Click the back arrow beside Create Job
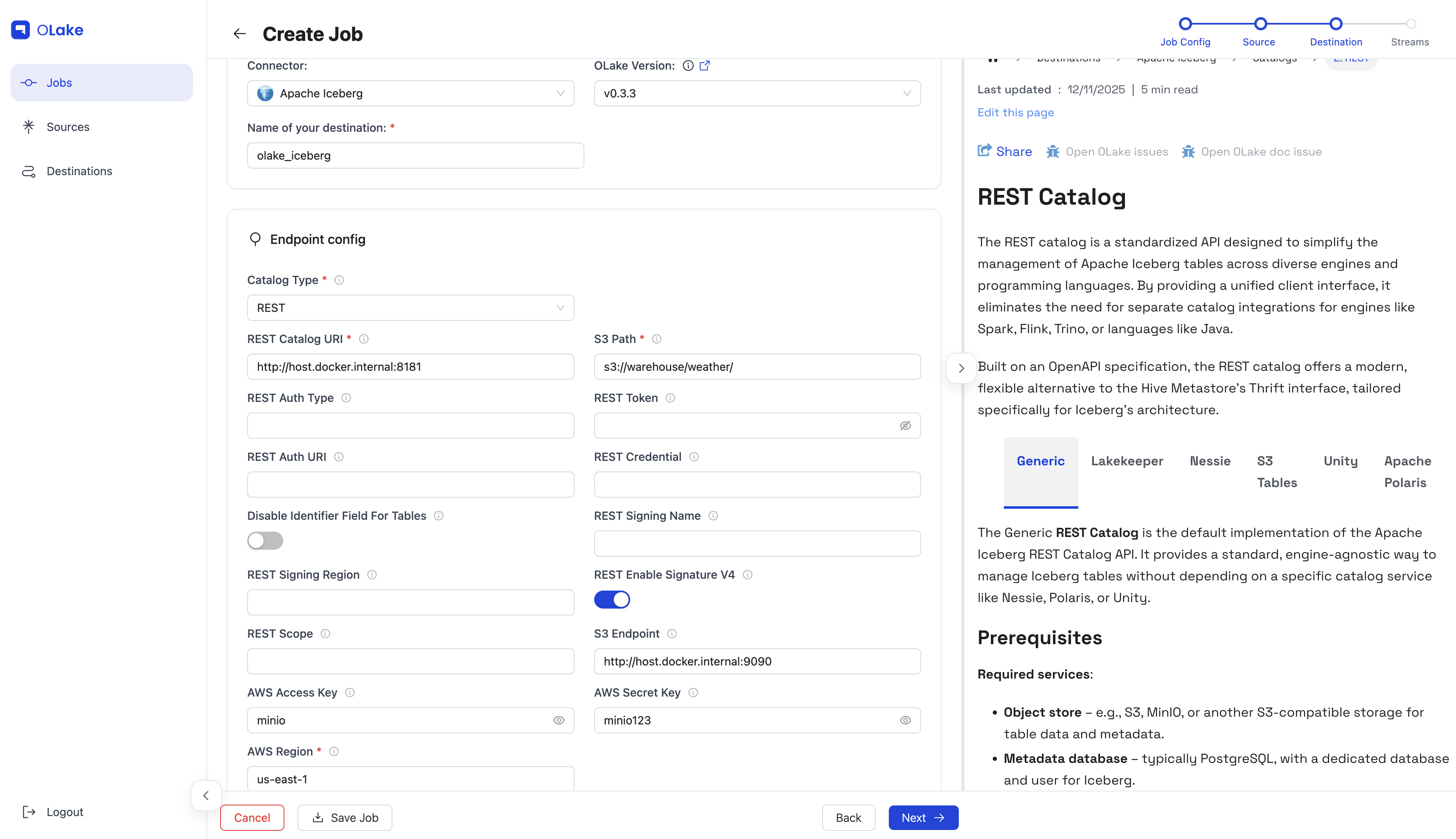The image size is (1456, 839). pos(239,34)
